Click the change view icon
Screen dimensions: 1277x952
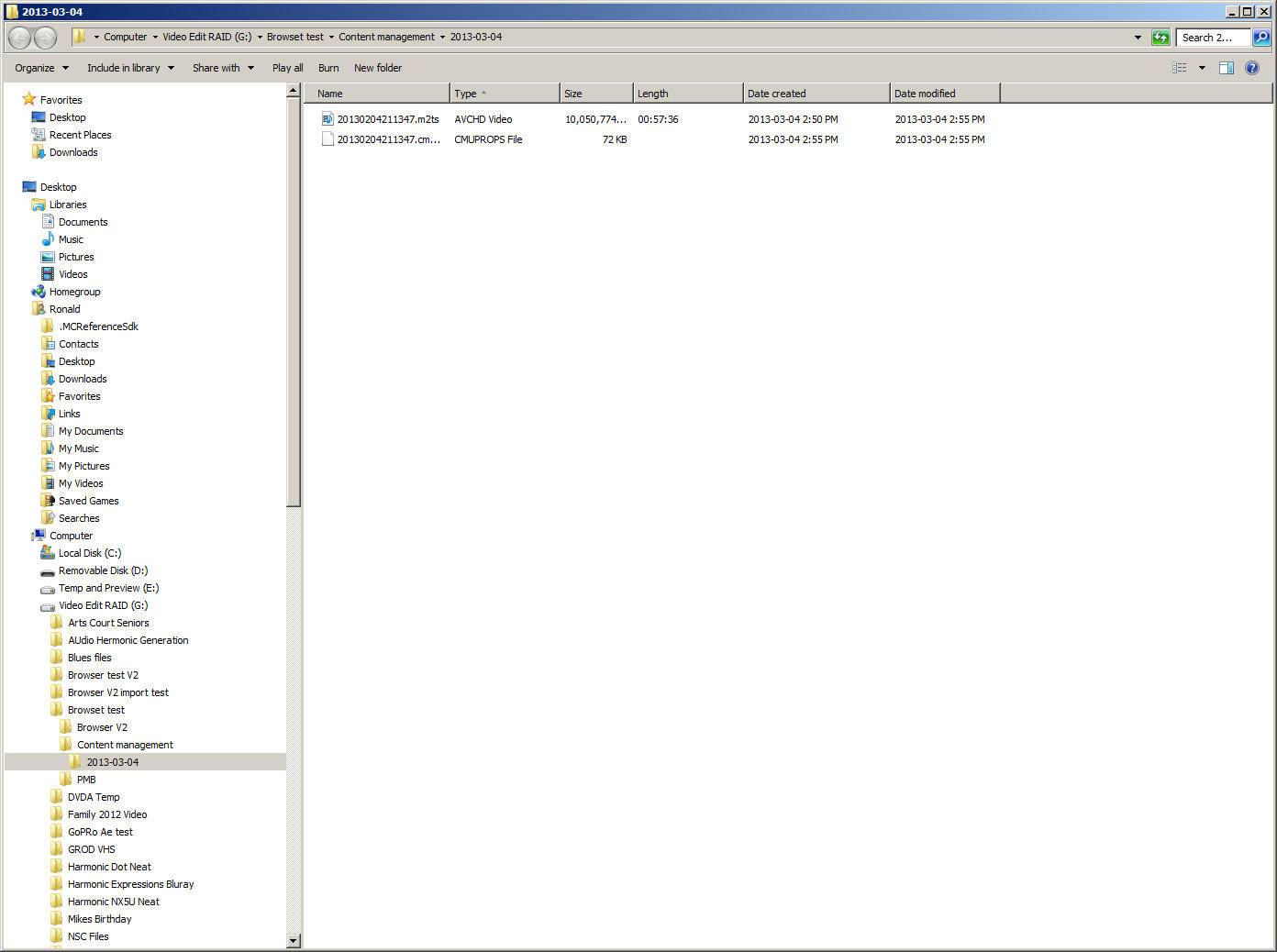(1180, 68)
